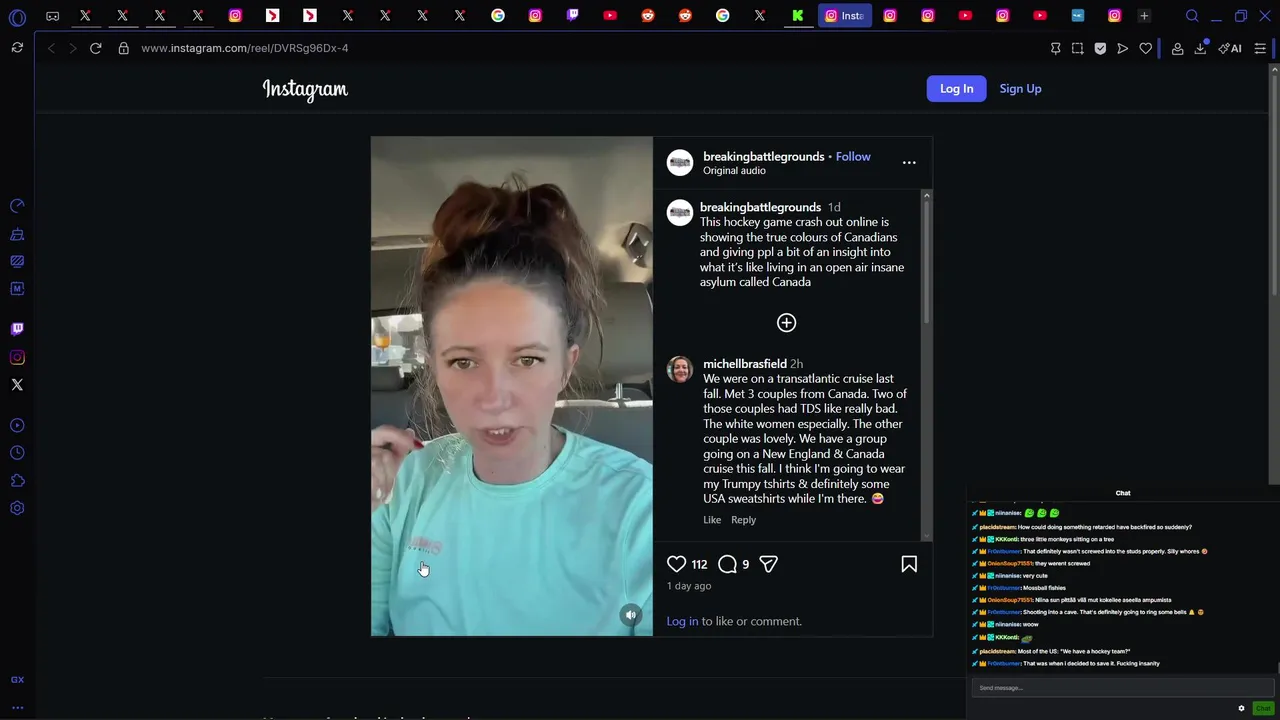The image size is (1280, 720).
Task: Save the reel with bookmark icon
Action: (x=909, y=564)
